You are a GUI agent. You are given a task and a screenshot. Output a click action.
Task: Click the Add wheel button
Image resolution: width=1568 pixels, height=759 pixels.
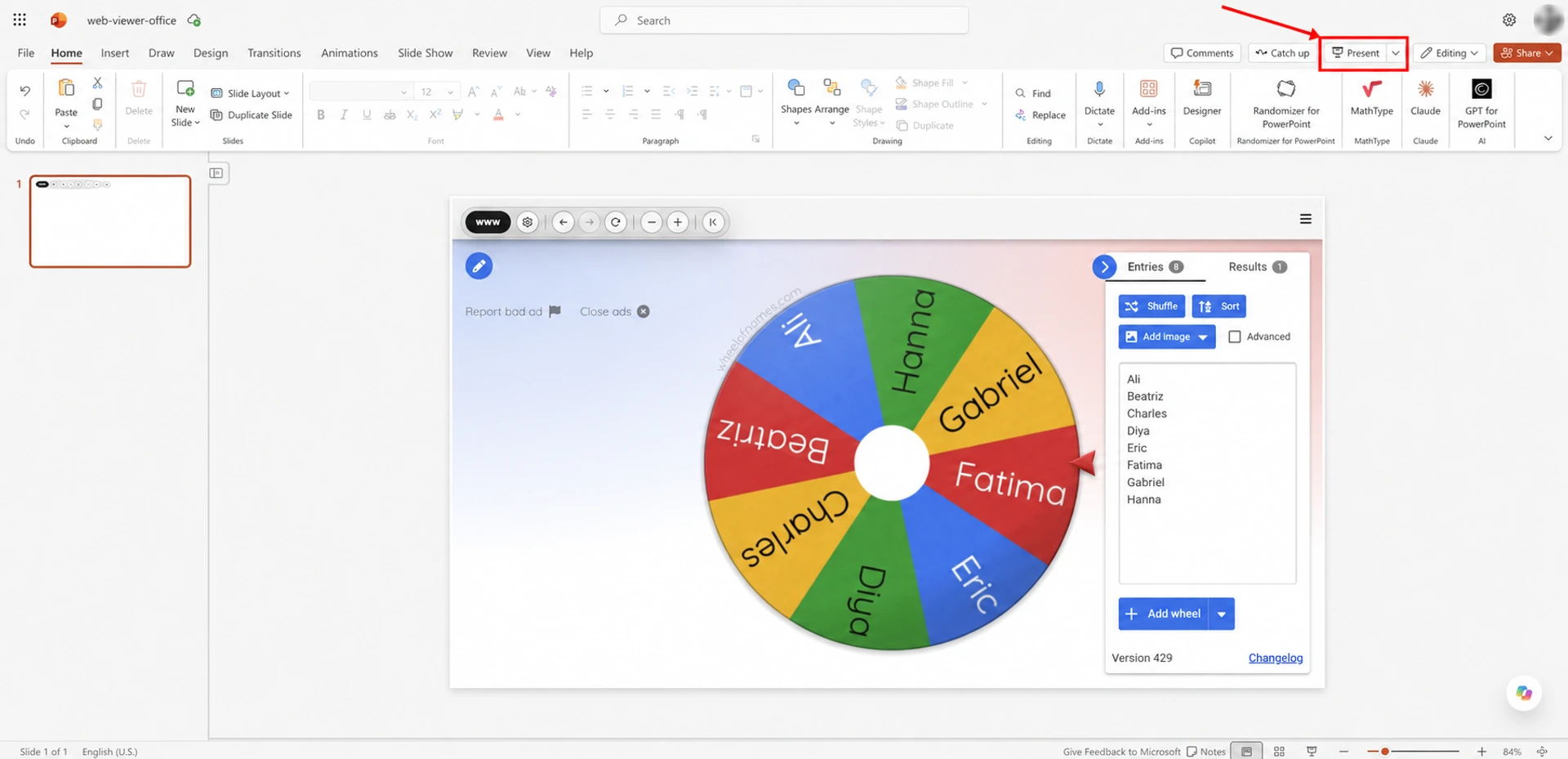click(x=1163, y=614)
